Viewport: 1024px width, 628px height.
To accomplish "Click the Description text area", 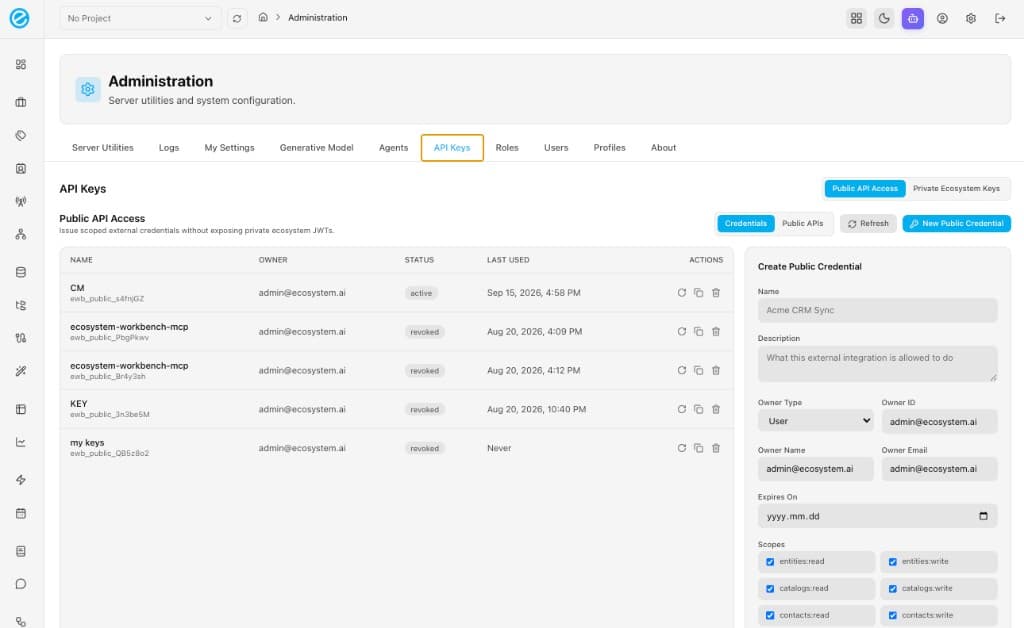I will pos(877,364).
